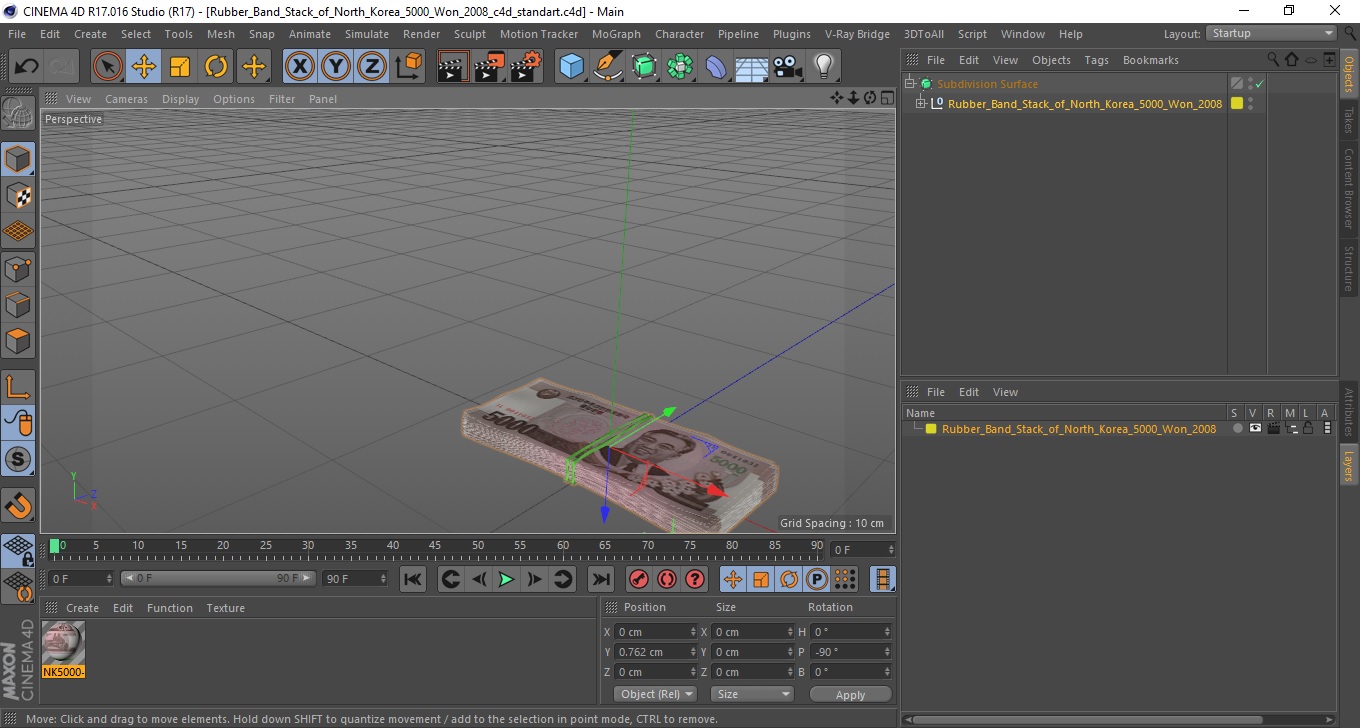1360x728 pixels.
Task: Play the animation forwards
Action: (506, 579)
